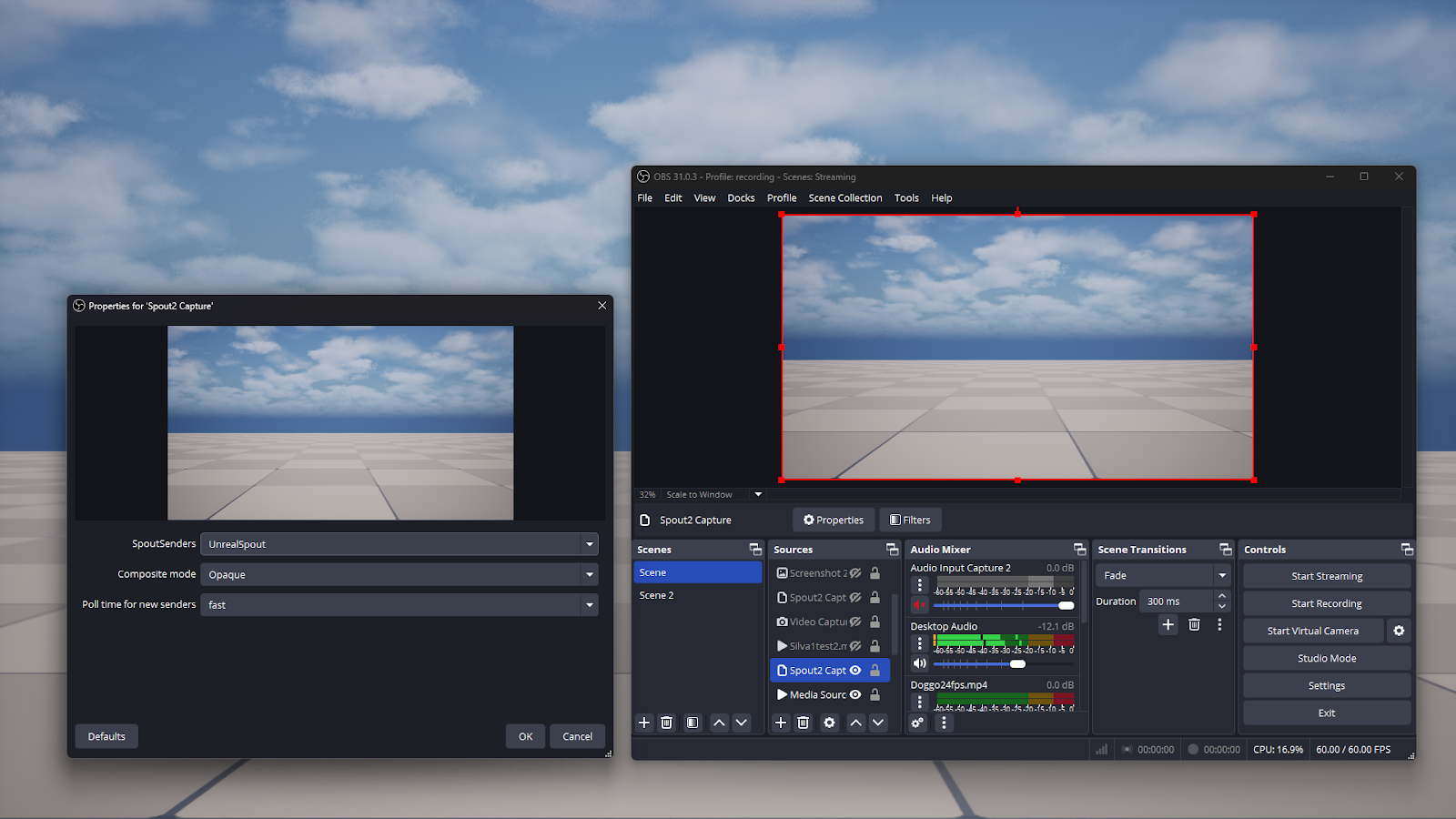Open scene filters icon in Scenes toolbar
This screenshot has height=819, width=1456.
(x=693, y=723)
